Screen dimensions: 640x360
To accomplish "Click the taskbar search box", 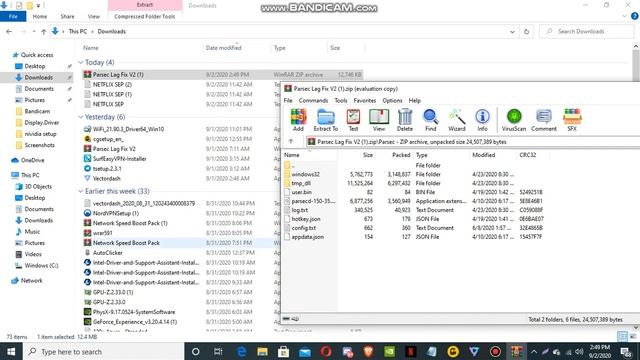I will coord(103,351).
